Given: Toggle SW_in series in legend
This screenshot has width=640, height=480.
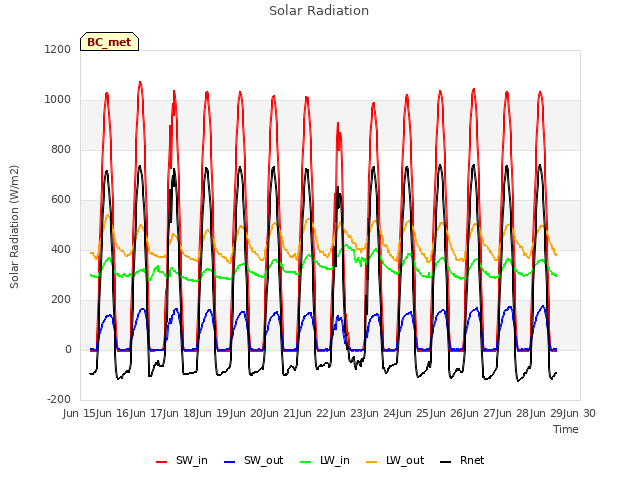Looking at the screenshot, I should pyautogui.click(x=182, y=460).
